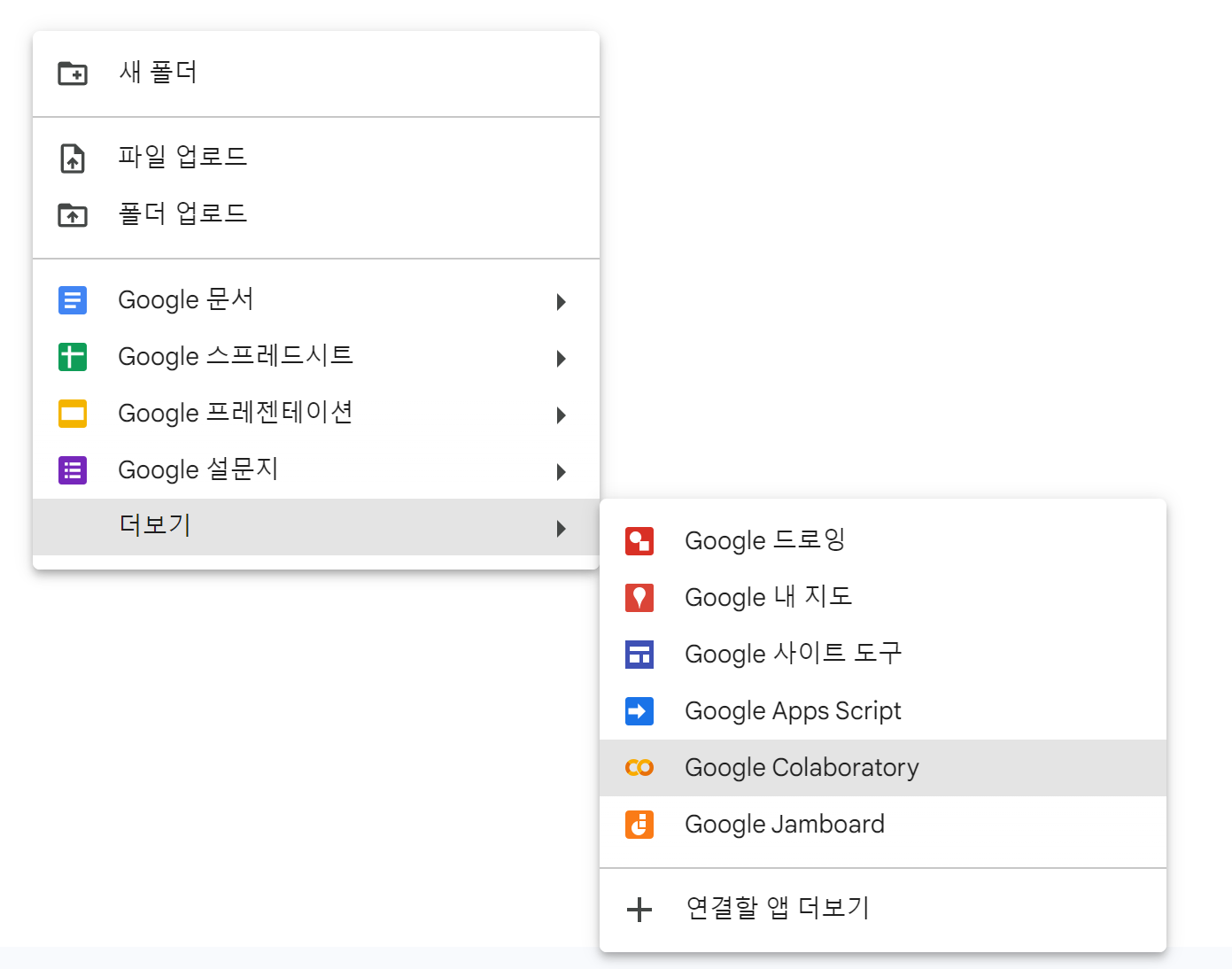
Task: Expand the 더보기 submenu arrow
Action: 561,529
